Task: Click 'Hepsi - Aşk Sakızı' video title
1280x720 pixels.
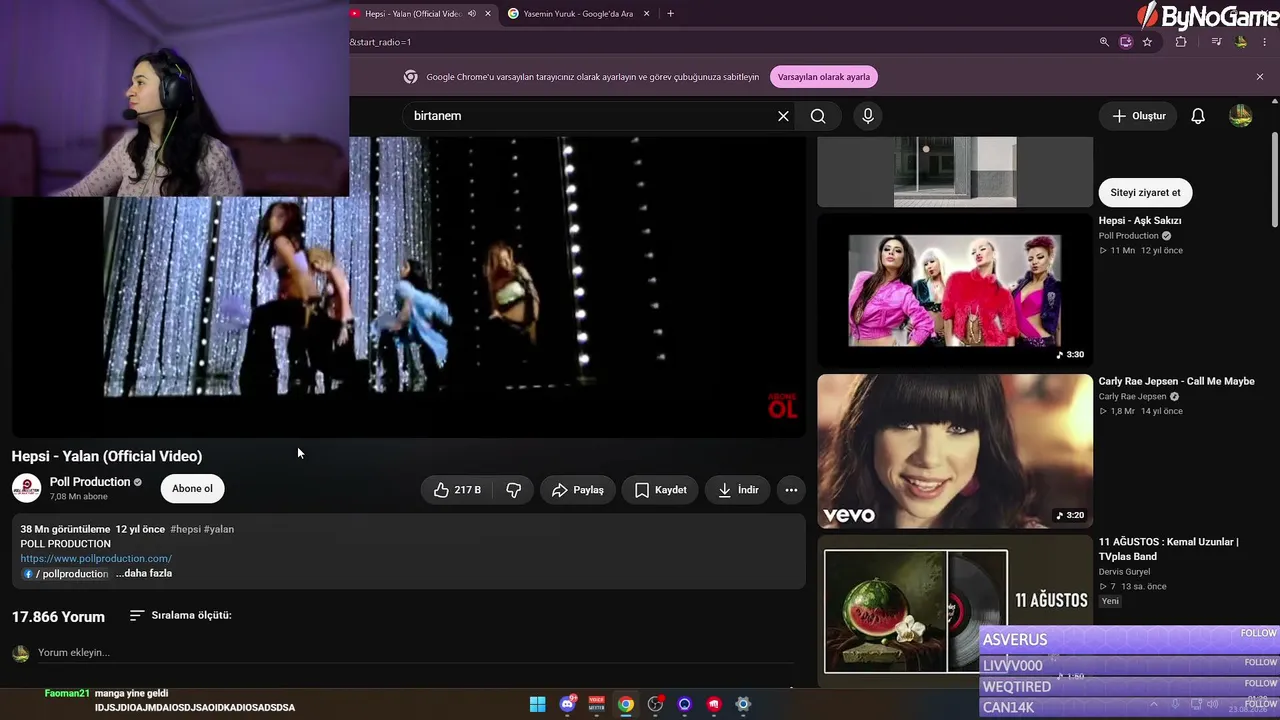Action: tap(1140, 221)
